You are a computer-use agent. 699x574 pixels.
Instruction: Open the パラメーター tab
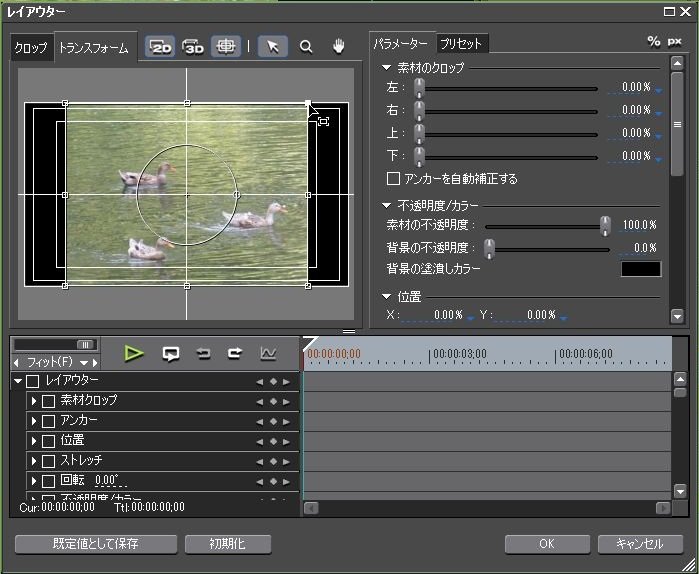pyautogui.click(x=401, y=44)
